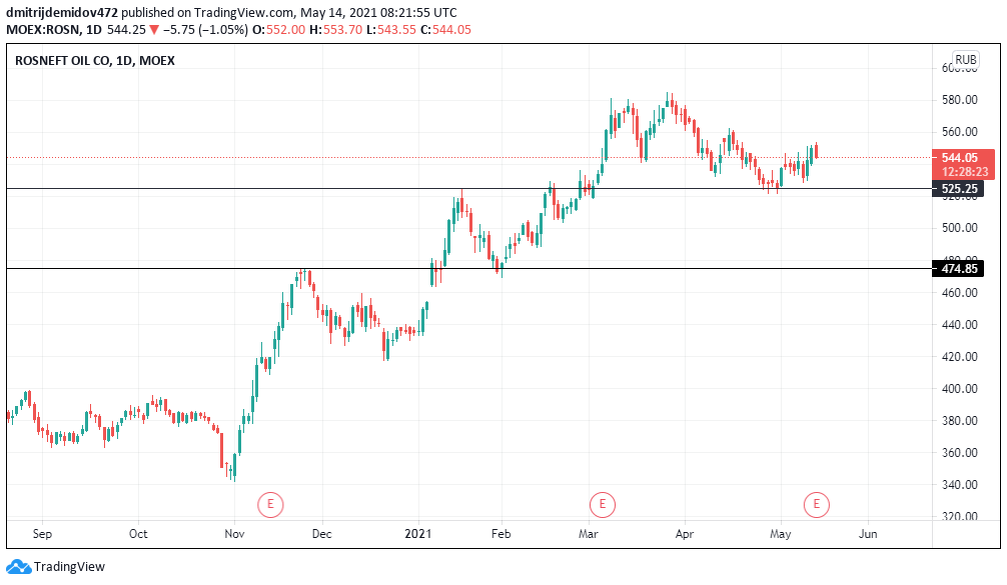Viewport: 1007px width, 585px height.
Task: Click the low value L:543.55
Action: coord(391,30)
